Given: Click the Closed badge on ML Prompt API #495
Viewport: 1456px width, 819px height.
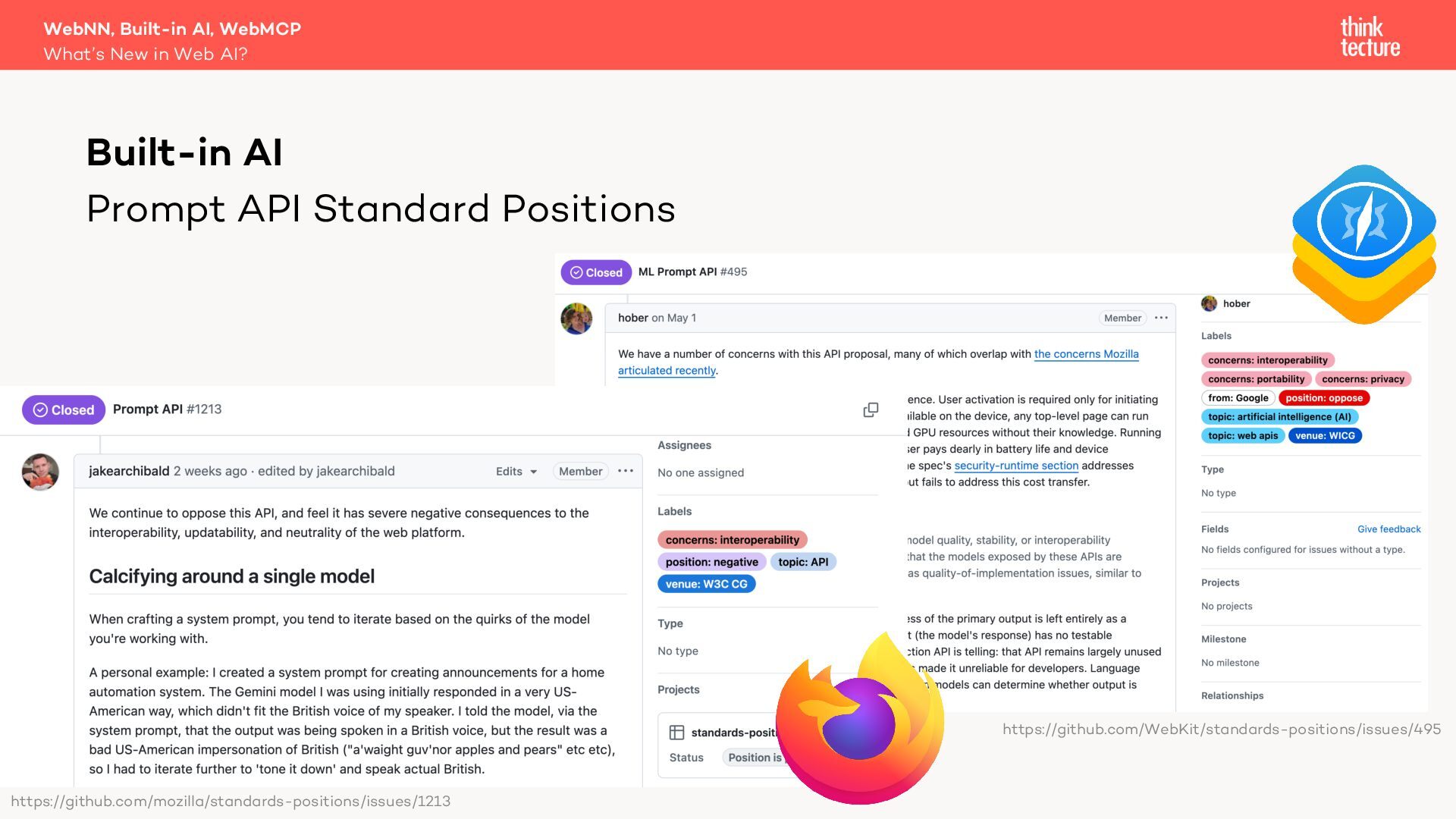Looking at the screenshot, I should 596,272.
